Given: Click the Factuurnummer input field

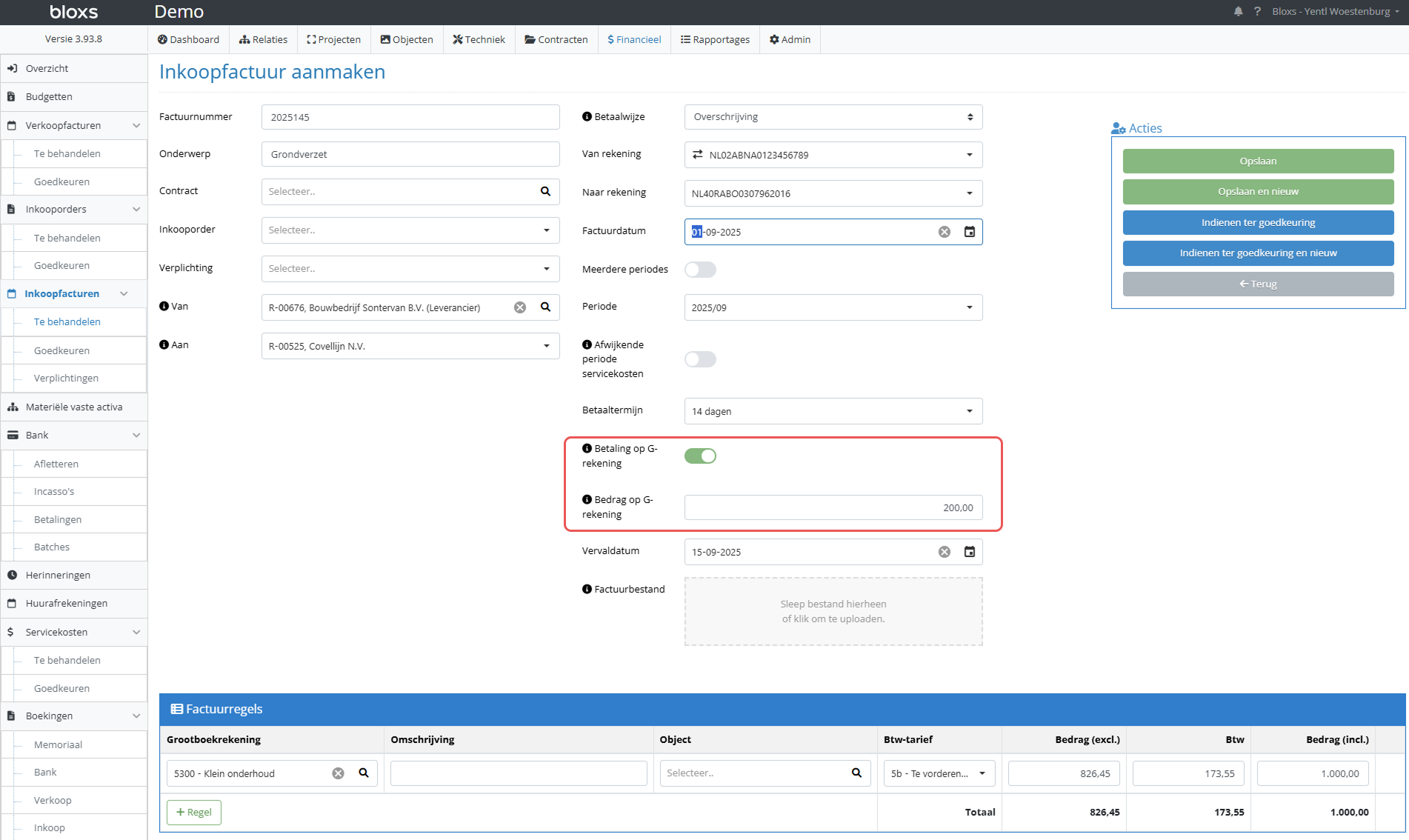Looking at the screenshot, I should click(x=410, y=117).
